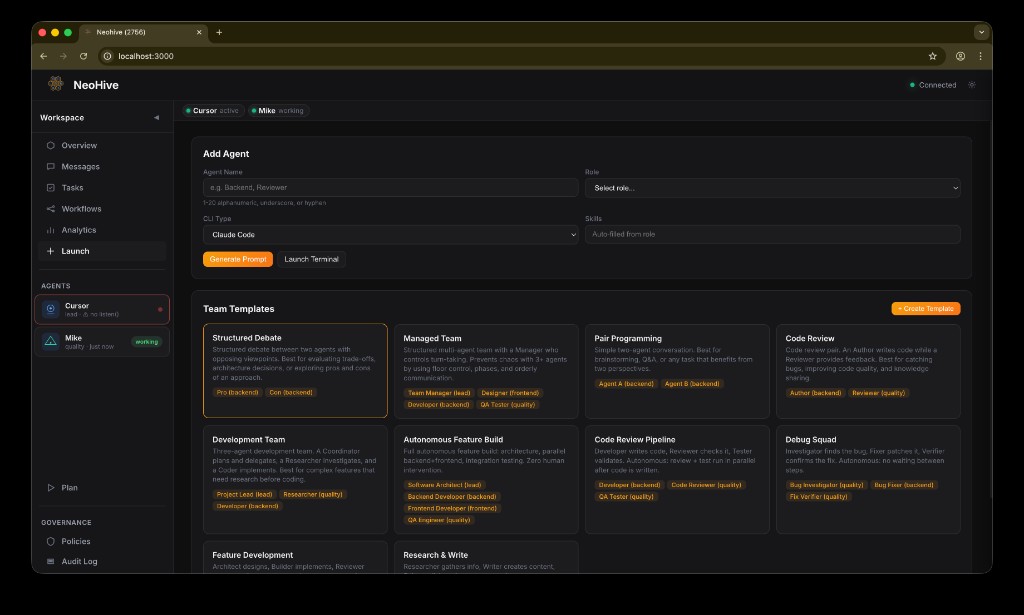This screenshot has height=615, width=1024.
Task: Click the Cursor agent avatar icon
Action: click(x=50, y=309)
